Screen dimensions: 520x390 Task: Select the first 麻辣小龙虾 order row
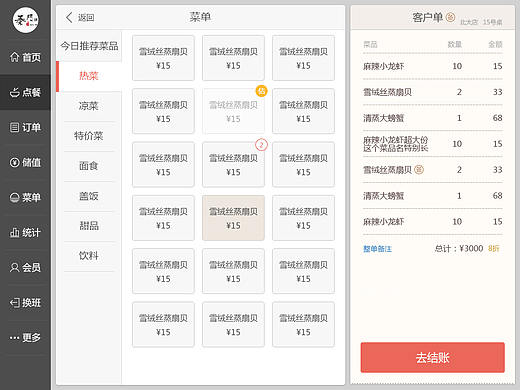click(433, 66)
